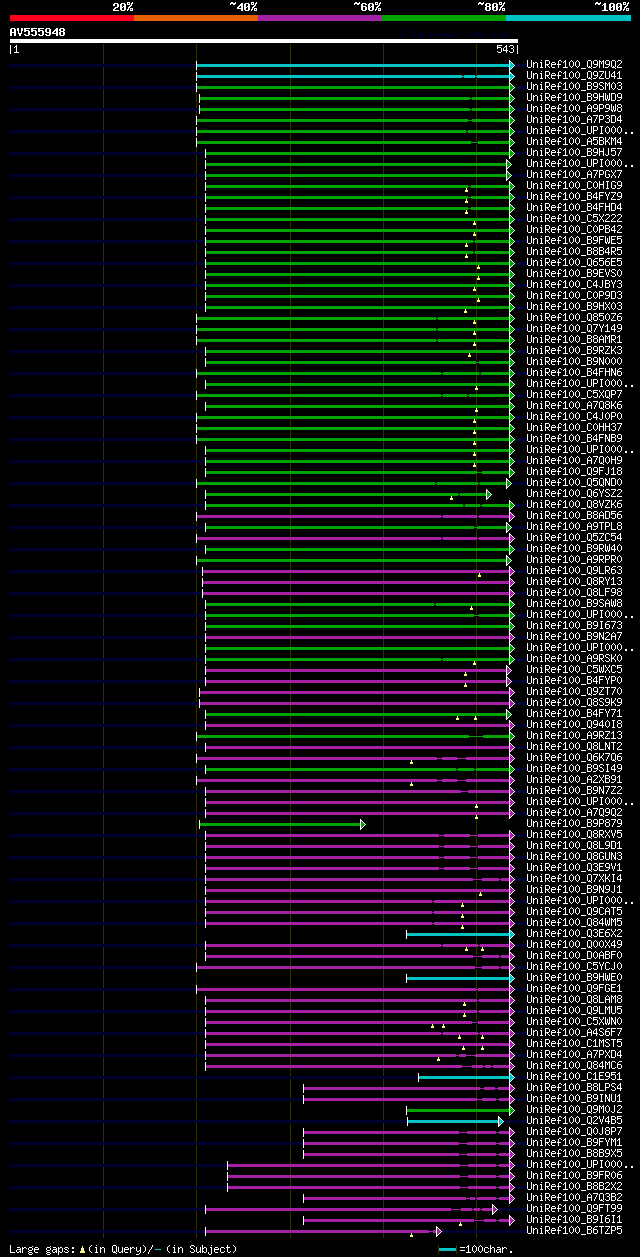Viewport: 640px width, 1257px height.
Task: Click the UniRef100_A9RSK0 label
Action: (x=574, y=658)
